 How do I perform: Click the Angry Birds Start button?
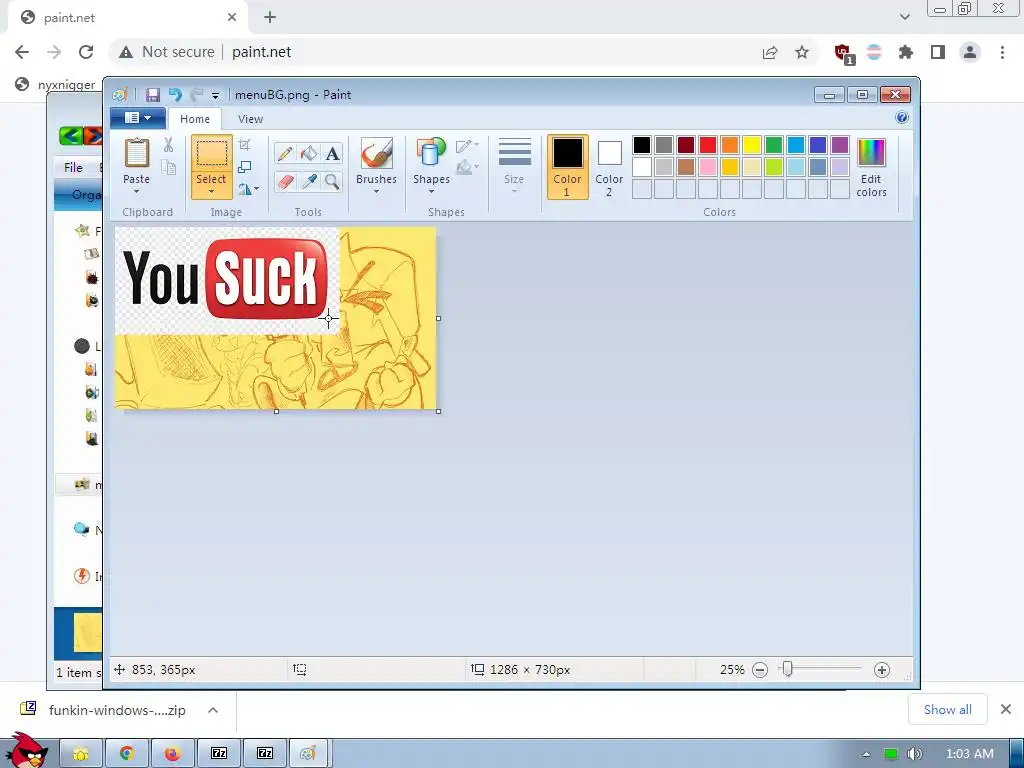click(26, 751)
